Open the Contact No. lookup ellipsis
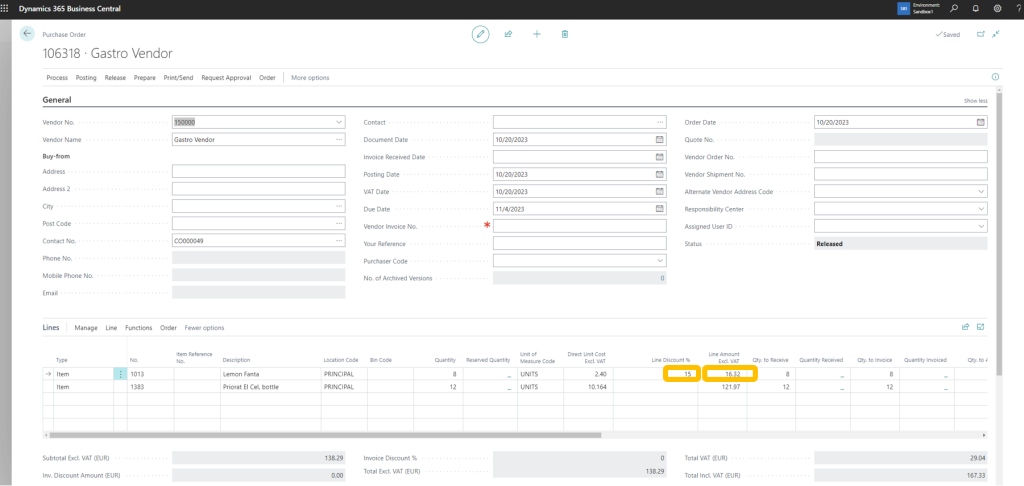Image resolution: width=1024 pixels, height=486 pixels. pos(338,240)
